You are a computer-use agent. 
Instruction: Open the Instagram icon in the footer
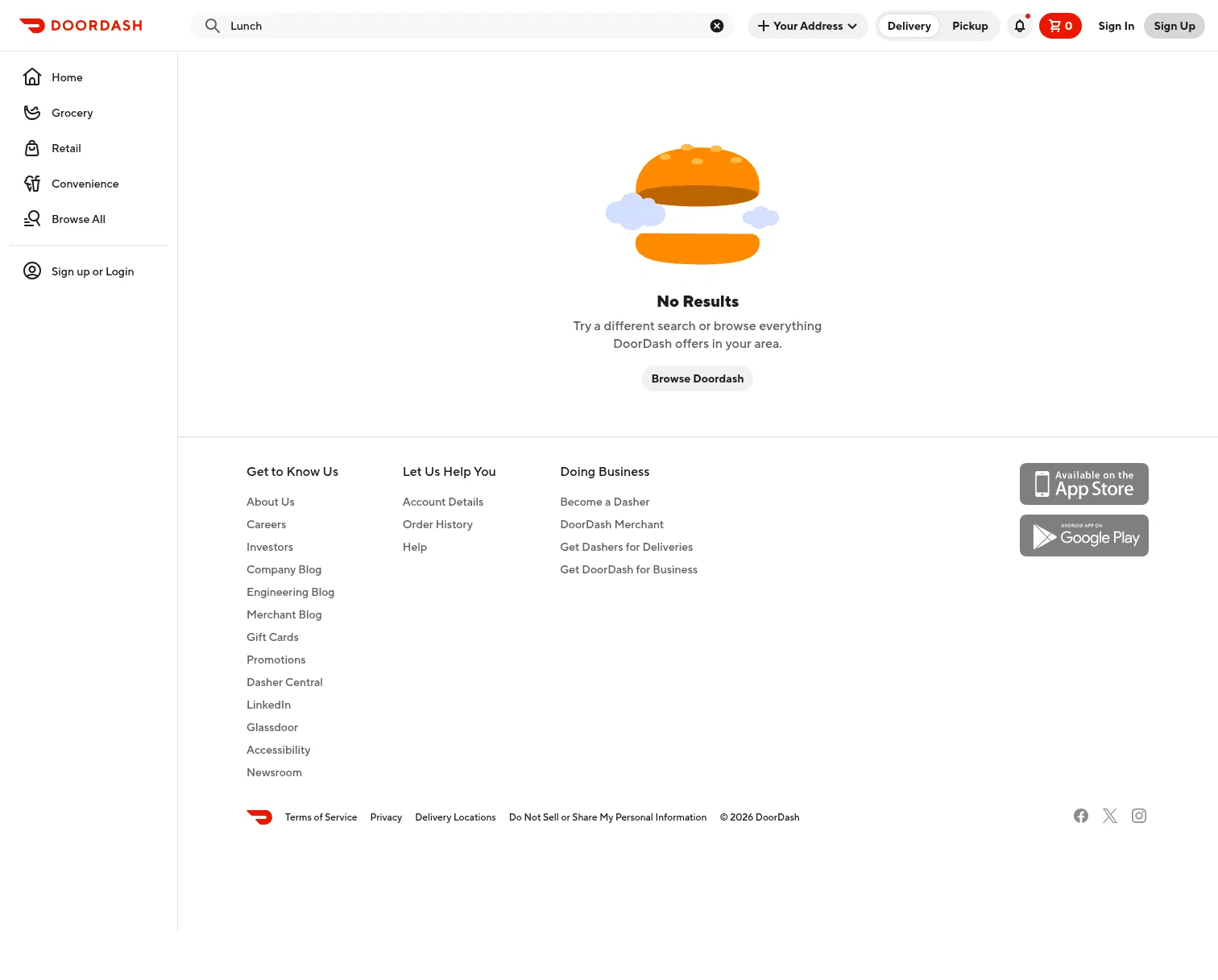click(1139, 816)
